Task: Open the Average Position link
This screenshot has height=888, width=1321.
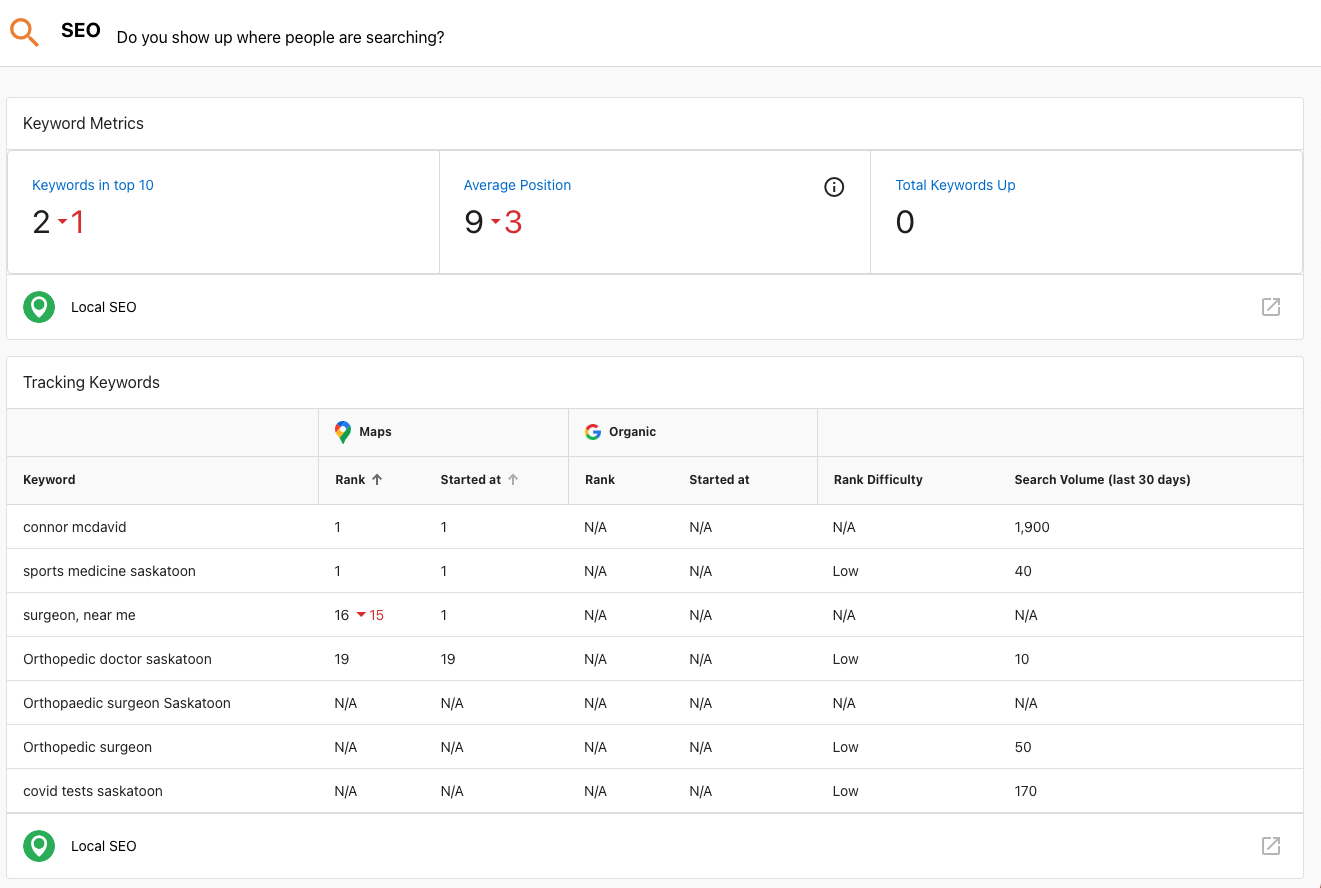Action: [x=517, y=185]
